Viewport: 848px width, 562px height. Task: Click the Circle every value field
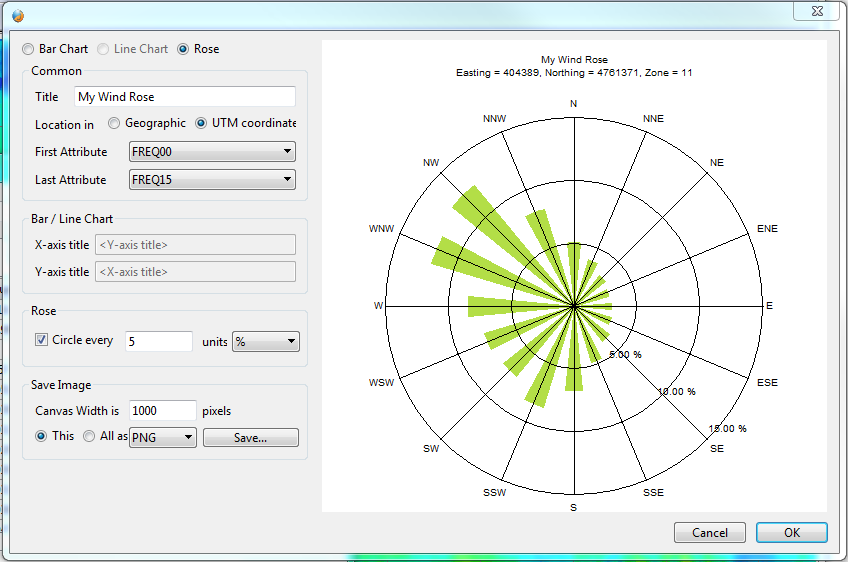click(x=157, y=341)
